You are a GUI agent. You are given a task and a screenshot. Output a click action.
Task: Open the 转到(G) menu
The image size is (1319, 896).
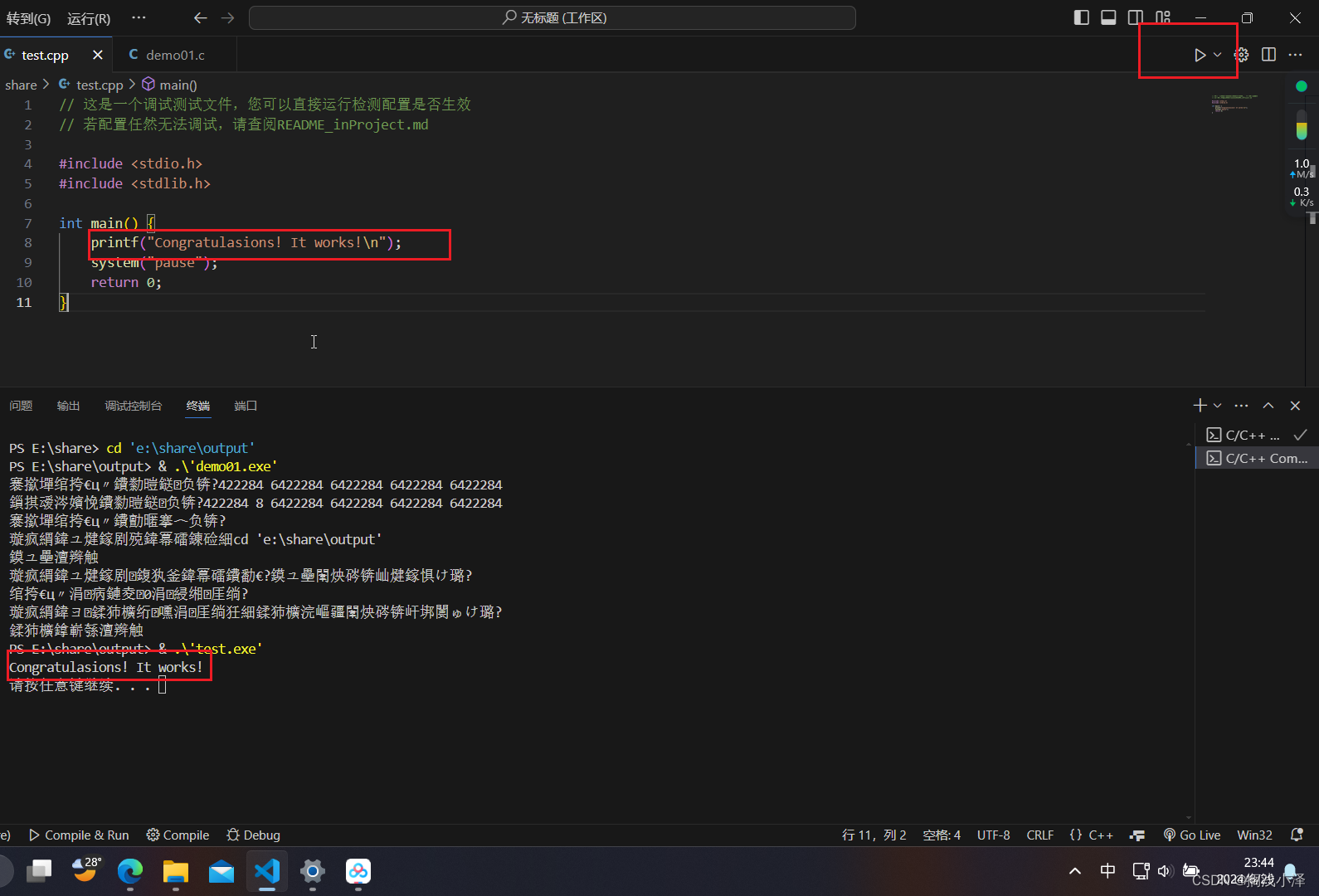pyautogui.click(x=28, y=18)
